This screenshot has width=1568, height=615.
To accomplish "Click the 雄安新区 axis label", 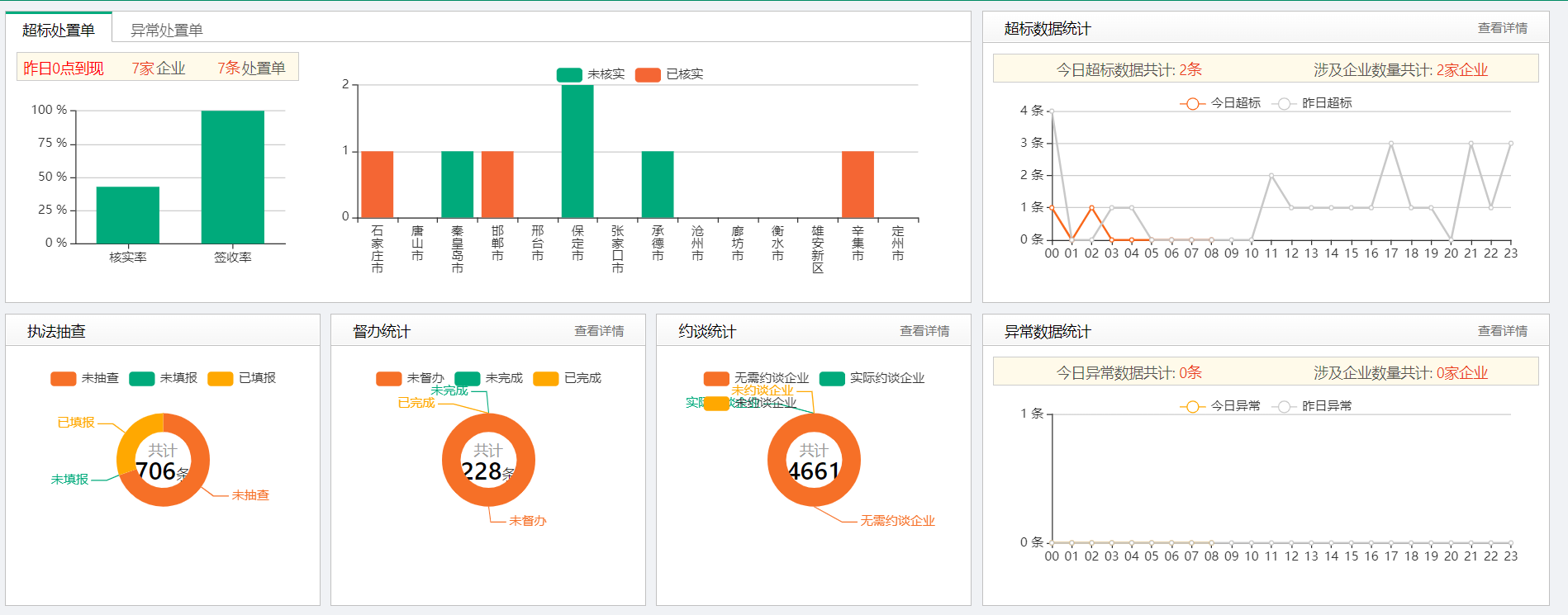I will (x=818, y=249).
